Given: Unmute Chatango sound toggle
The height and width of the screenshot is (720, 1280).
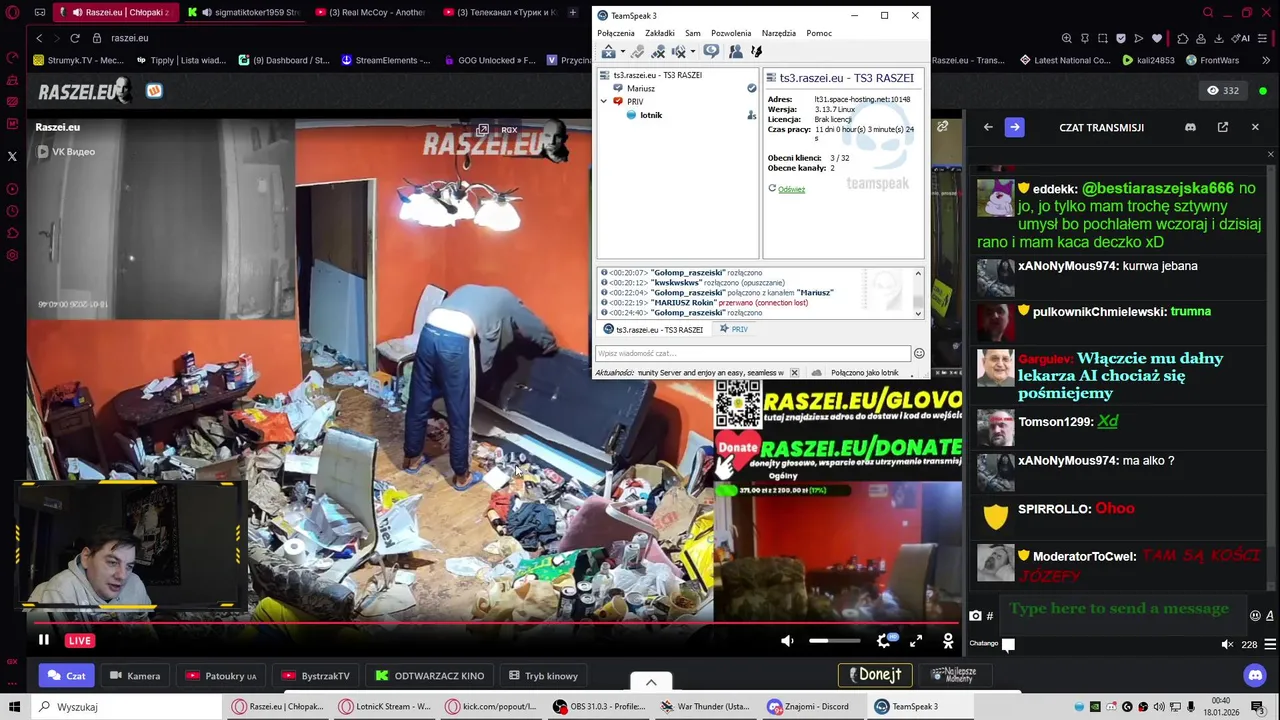Looking at the screenshot, I should (1228, 645).
